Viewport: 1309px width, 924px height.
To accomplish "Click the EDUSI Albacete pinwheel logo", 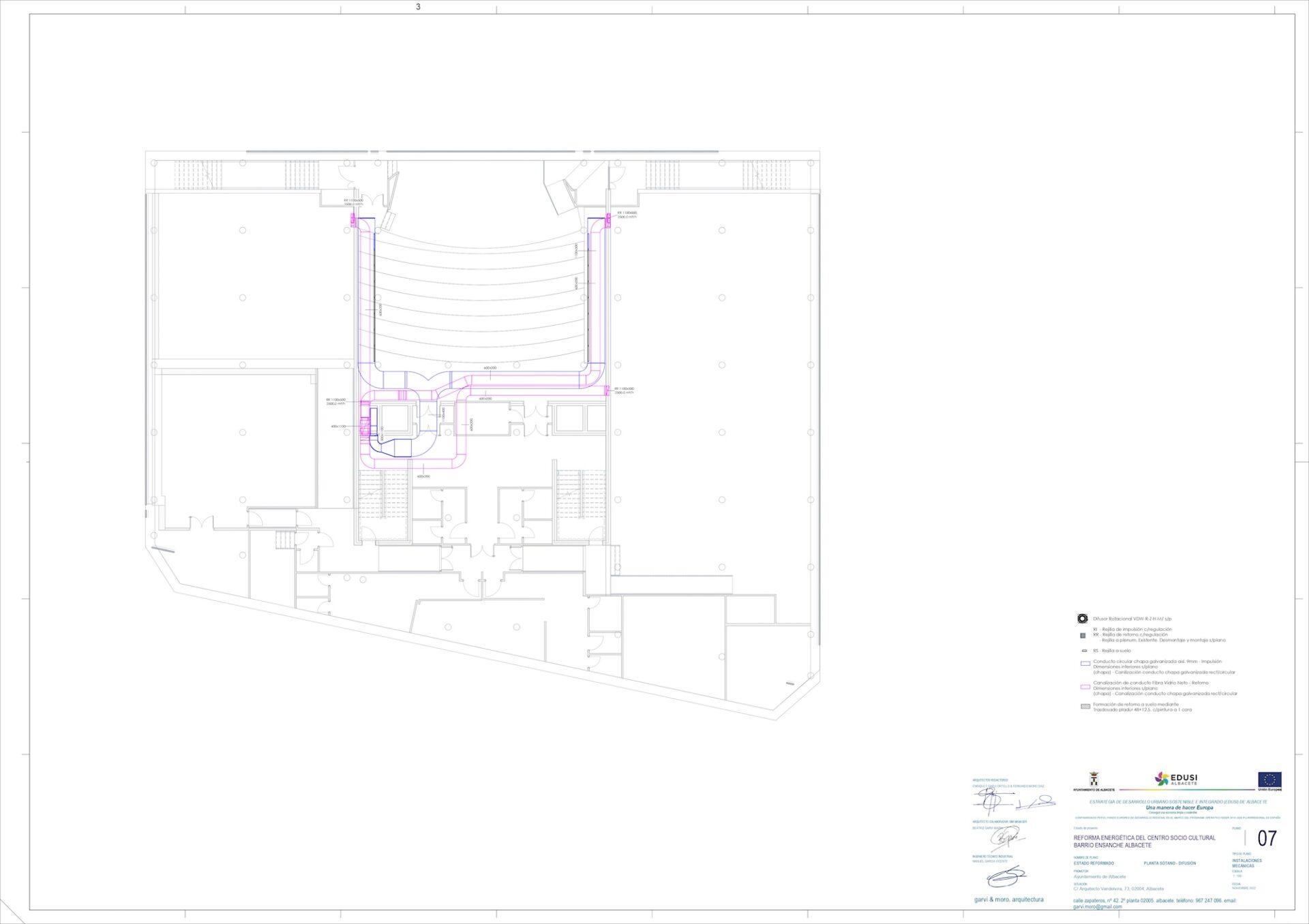I will click(x=1162, y=779).
